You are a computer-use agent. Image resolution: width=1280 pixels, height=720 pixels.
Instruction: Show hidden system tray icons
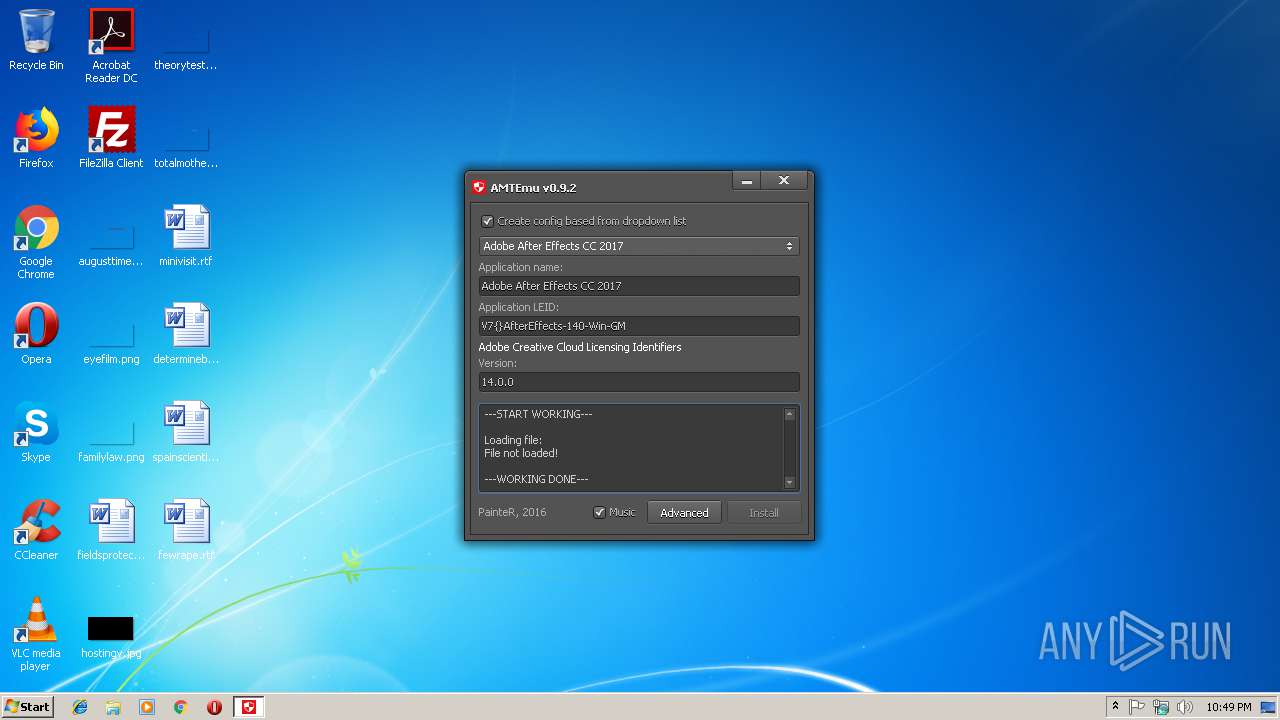1115,707
